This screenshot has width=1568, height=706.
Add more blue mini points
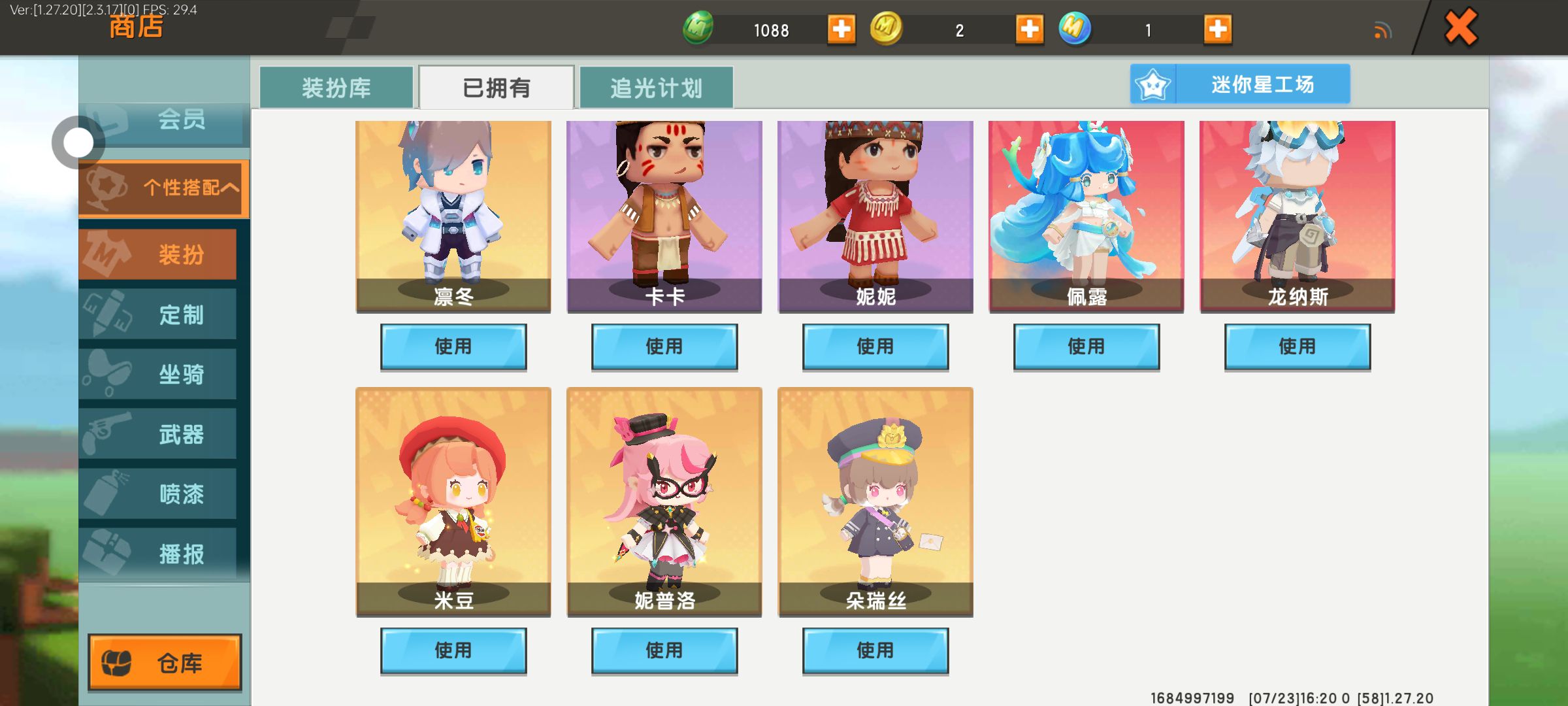1217,29
